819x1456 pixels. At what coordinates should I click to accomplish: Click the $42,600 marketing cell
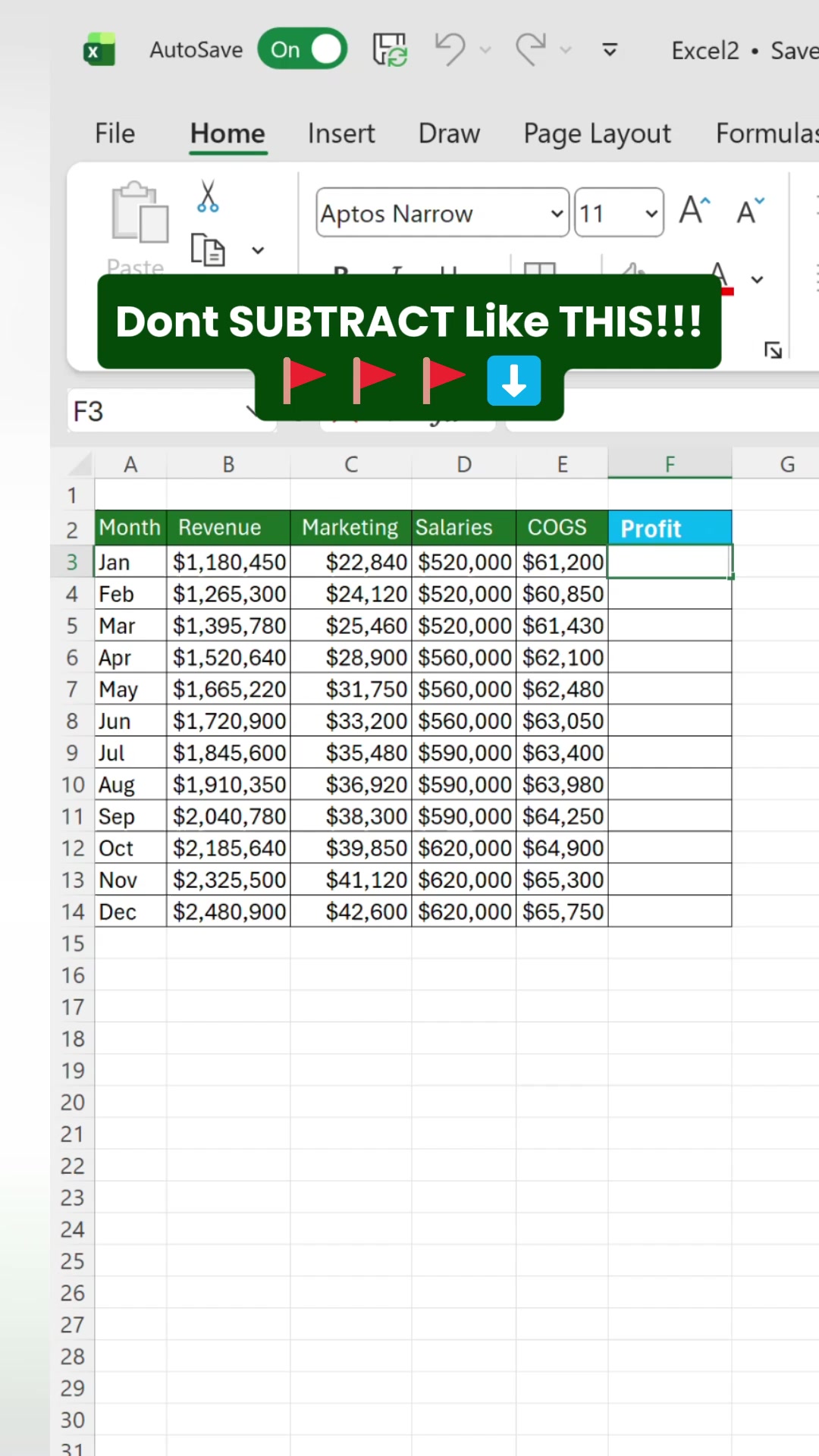point(351,912)
